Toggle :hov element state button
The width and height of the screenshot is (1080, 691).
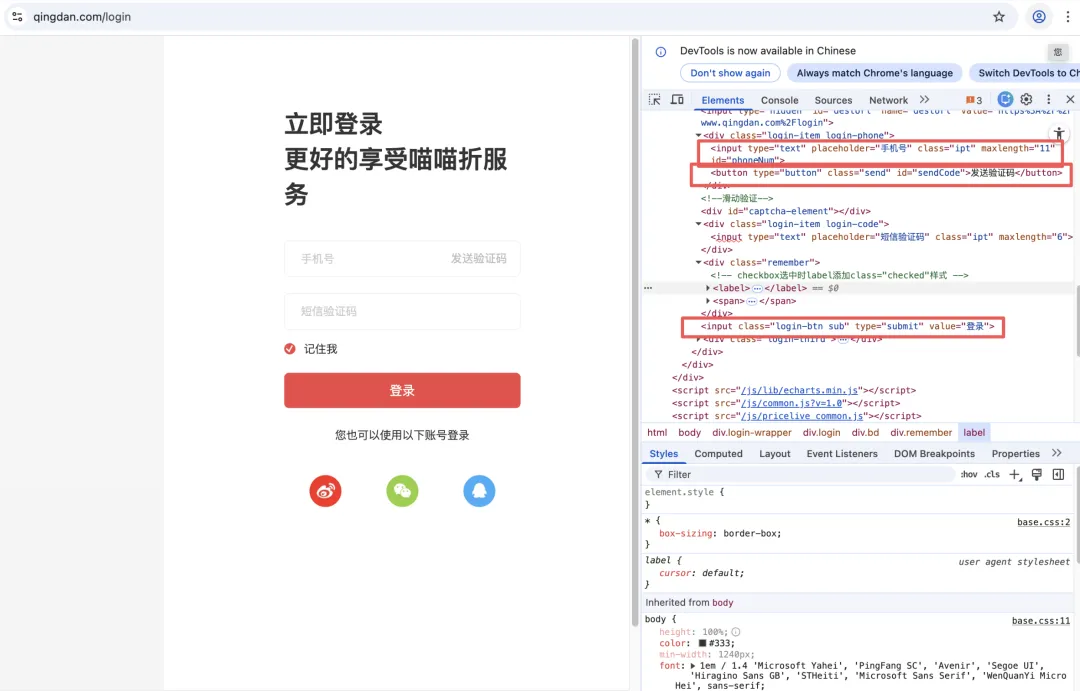point(969,475)
